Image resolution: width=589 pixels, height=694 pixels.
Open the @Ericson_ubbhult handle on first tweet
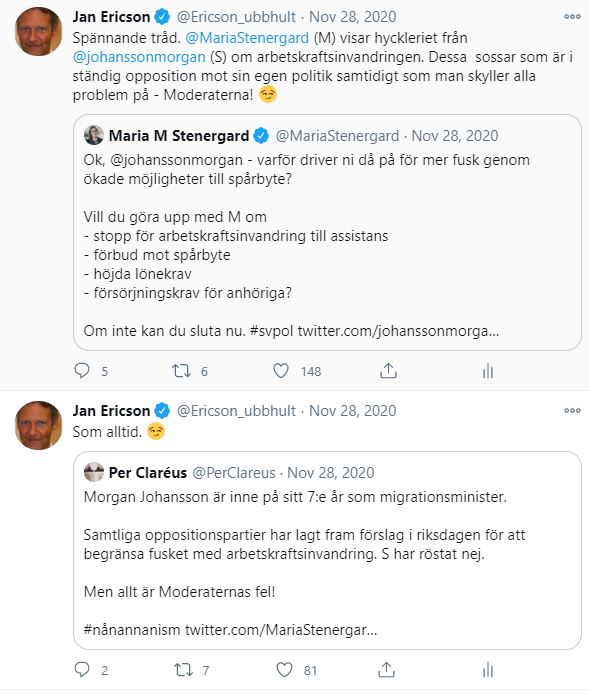(x=236, y=17)
